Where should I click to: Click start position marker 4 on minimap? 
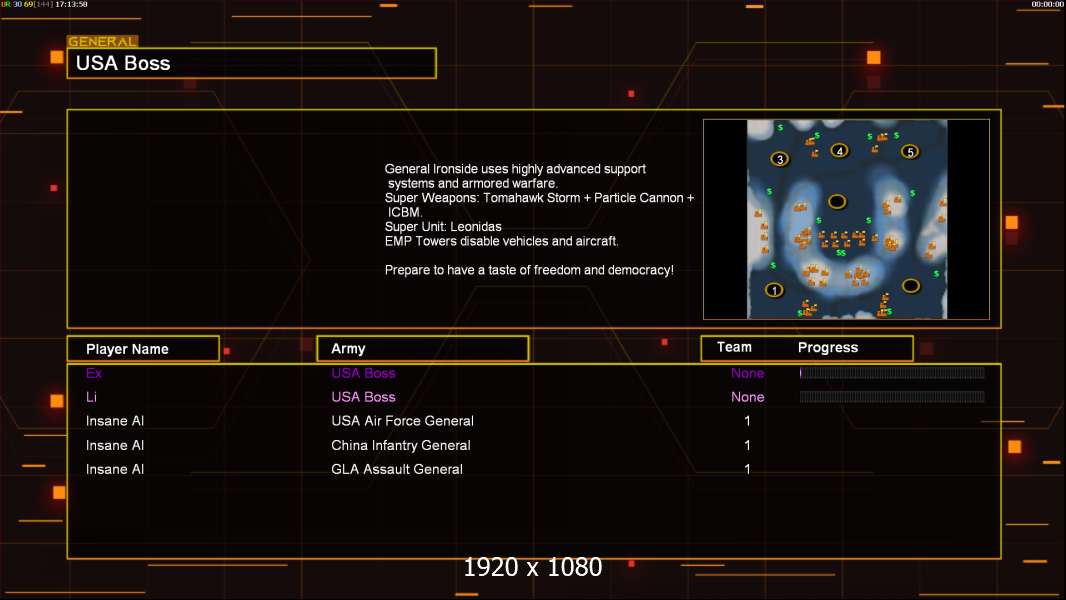pos(840,151)
